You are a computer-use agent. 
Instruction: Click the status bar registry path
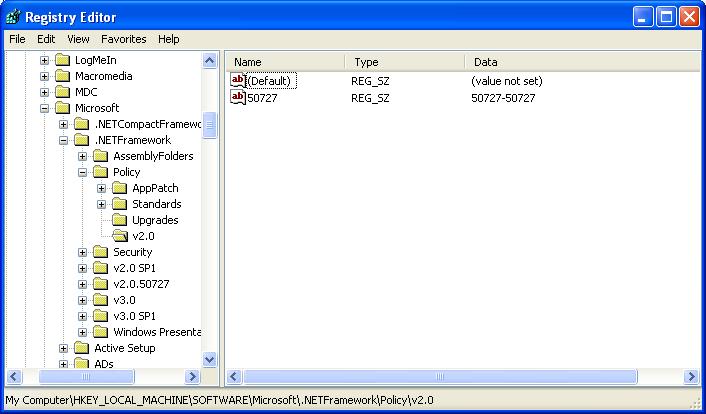(x=219, y=400)
